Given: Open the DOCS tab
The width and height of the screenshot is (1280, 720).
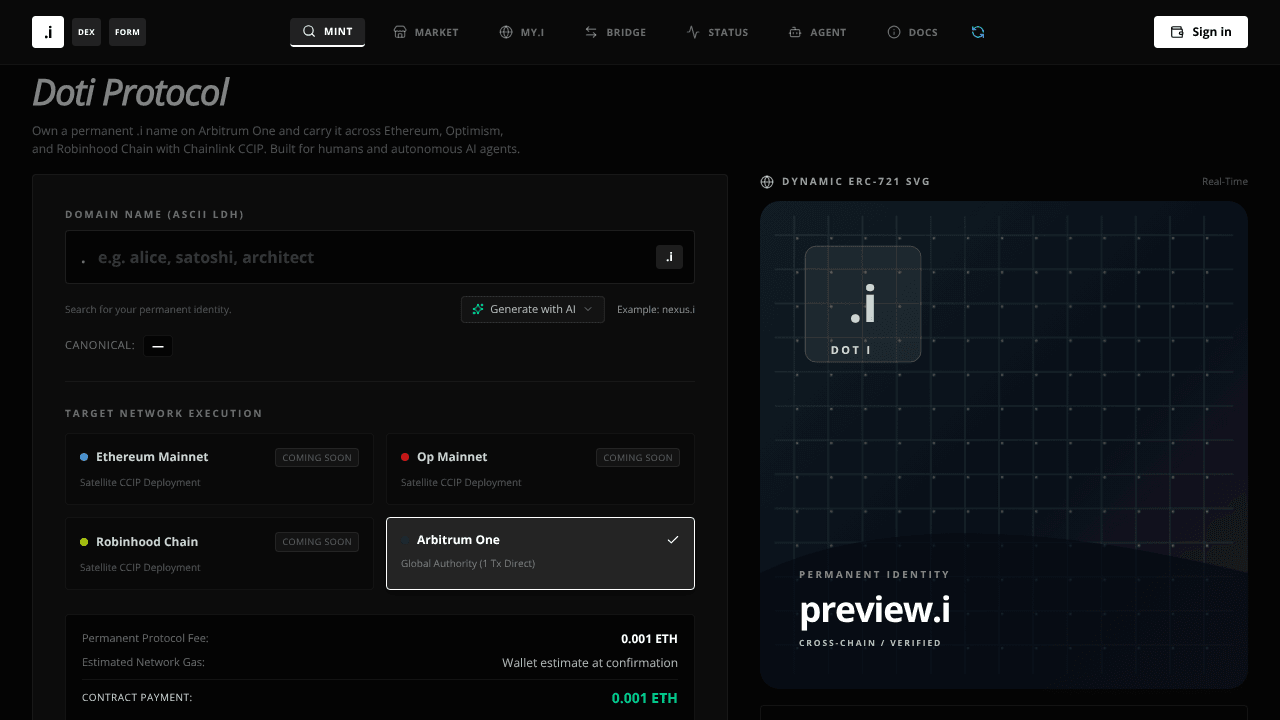Looking at the screenshot, I should click(x=912, y=32).
